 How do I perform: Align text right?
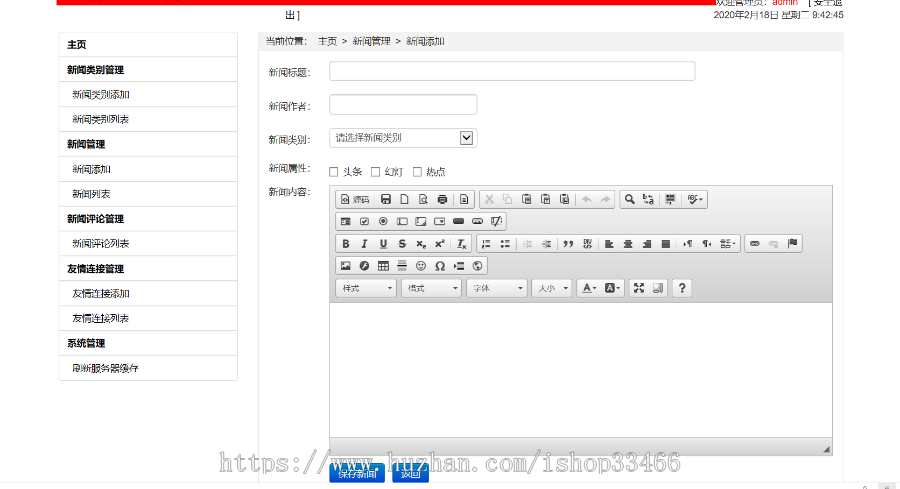[647, 244]
